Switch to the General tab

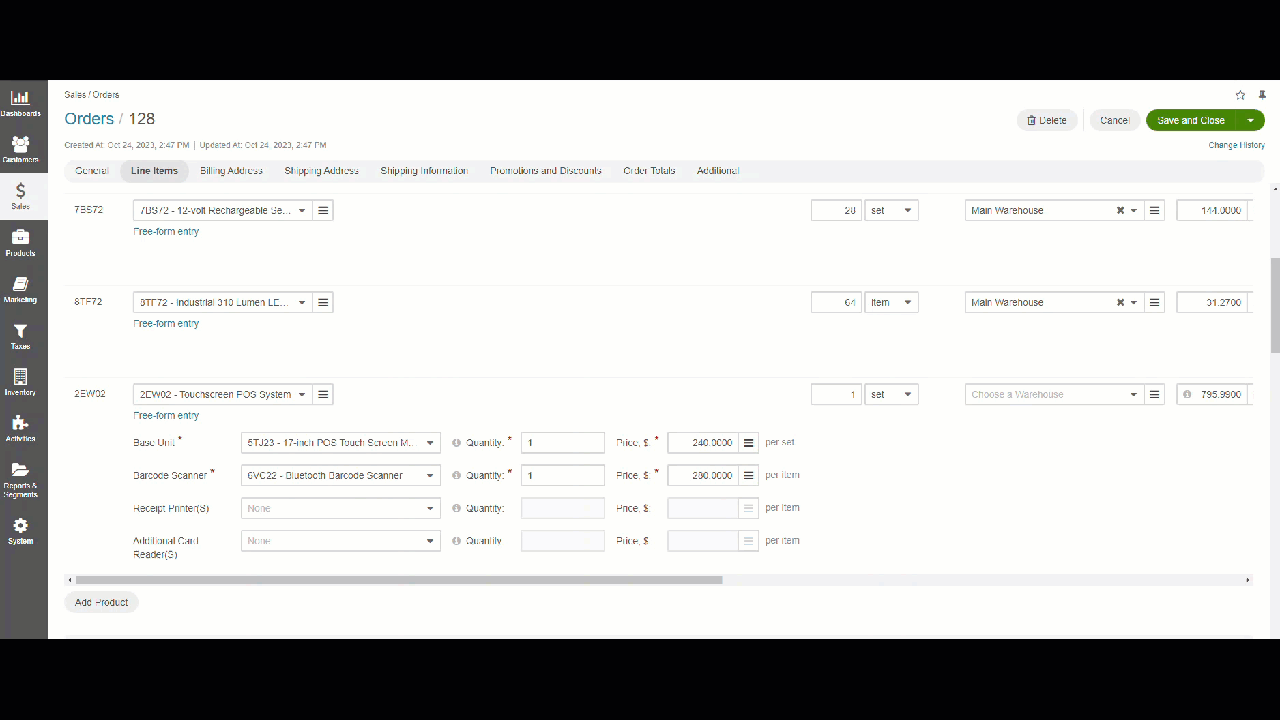91,171
